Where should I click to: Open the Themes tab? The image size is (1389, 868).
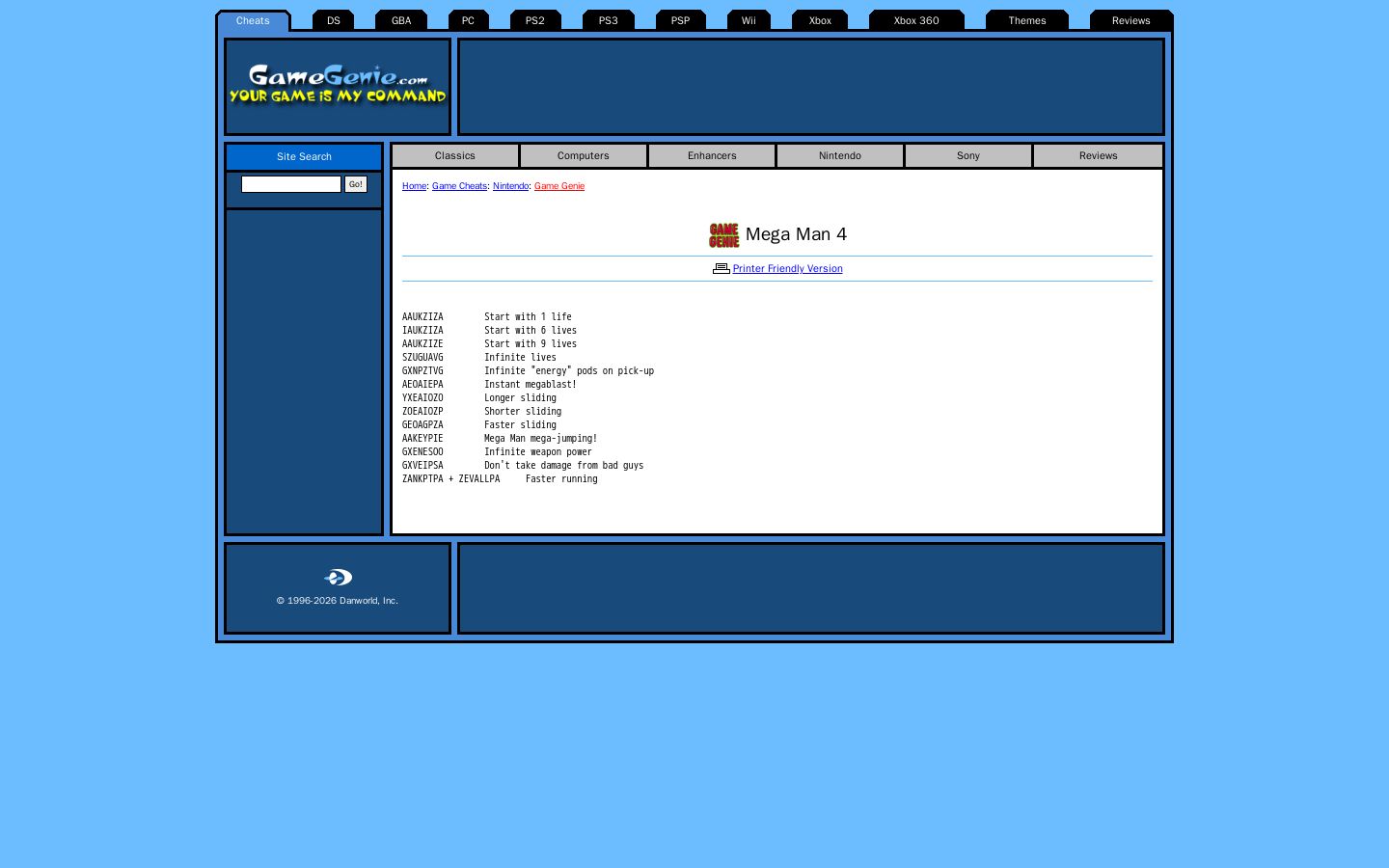(x=1027, y=21)
